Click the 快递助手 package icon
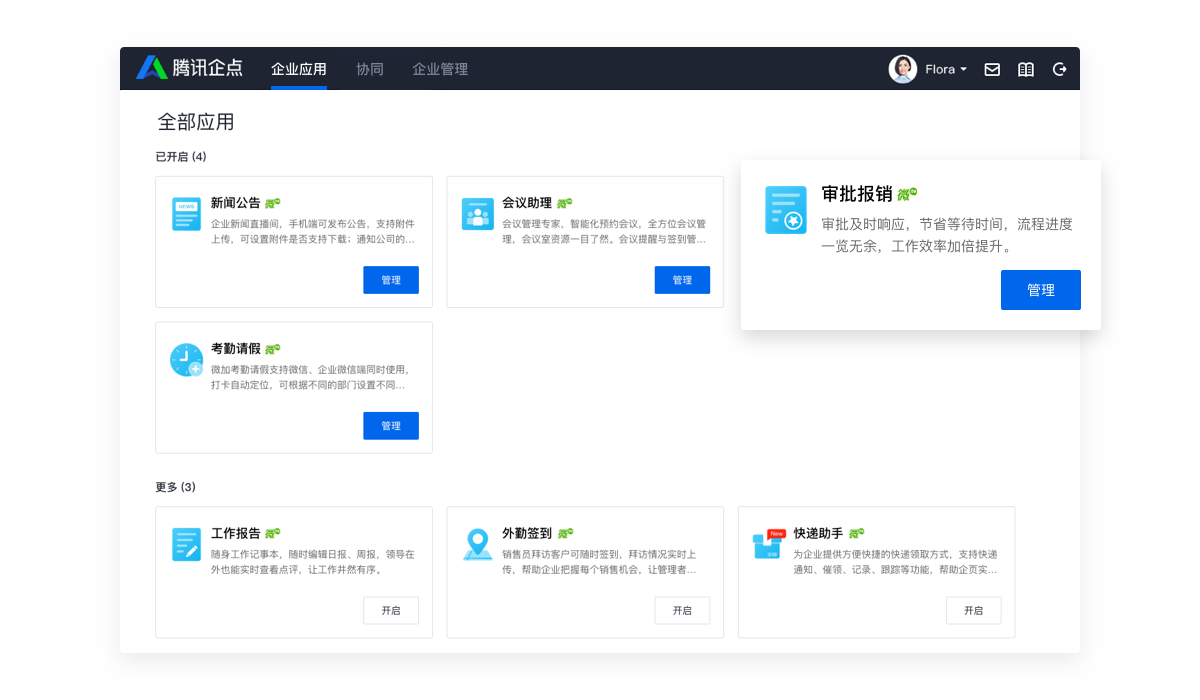Image resolution: width=1200 pixels, height=700 pixels. [x=768, y=544]
